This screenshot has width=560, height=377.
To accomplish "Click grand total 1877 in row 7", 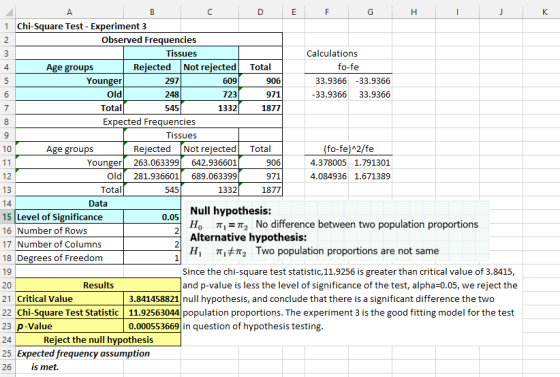I will click(x=260, y=108).
